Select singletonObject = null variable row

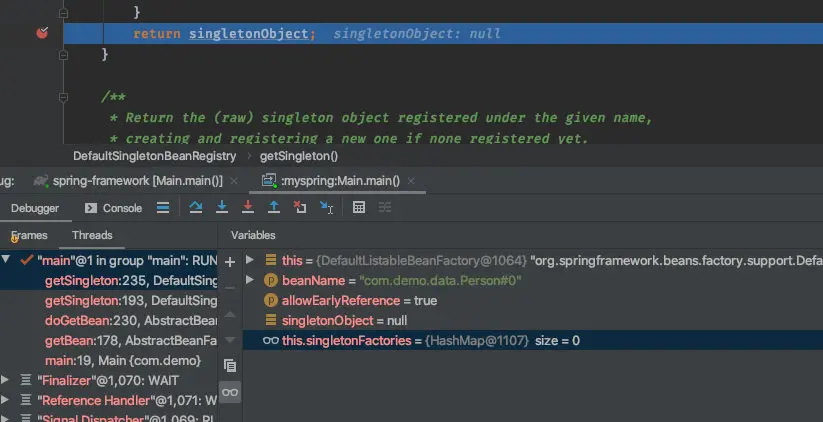pyautogui.click(x=533, y=320)
